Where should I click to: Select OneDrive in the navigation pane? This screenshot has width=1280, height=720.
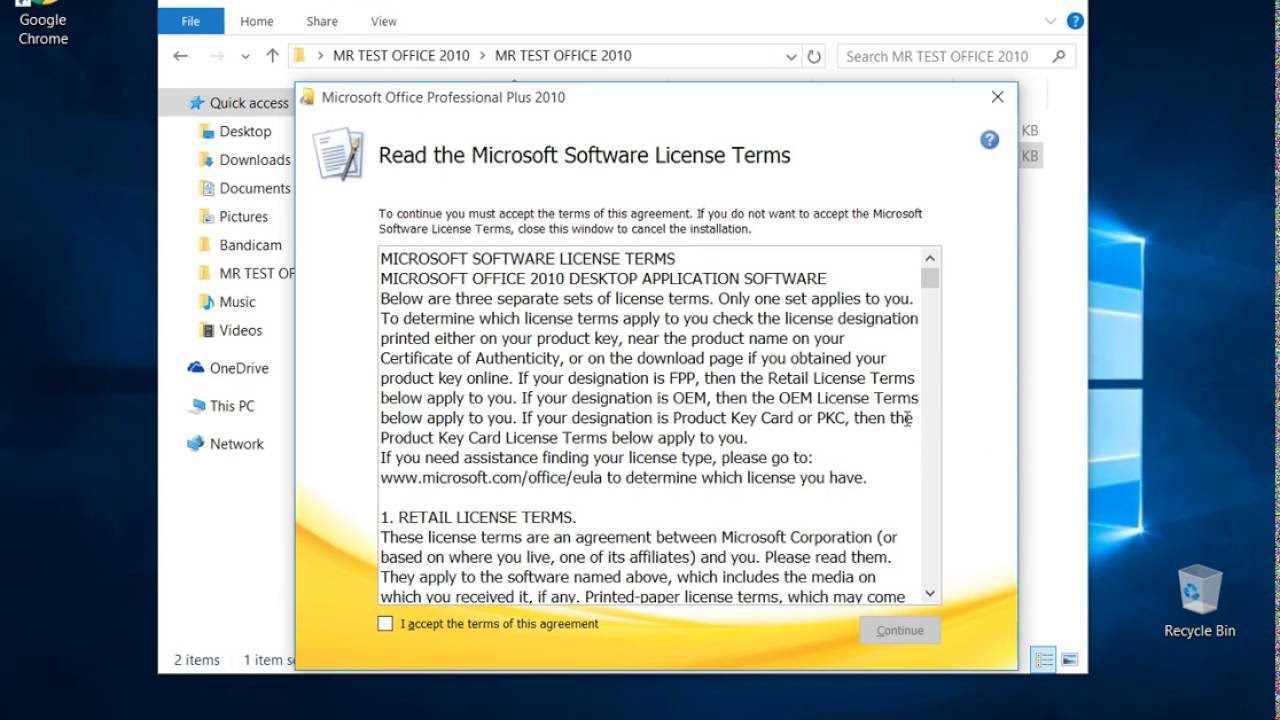point(239,368)
